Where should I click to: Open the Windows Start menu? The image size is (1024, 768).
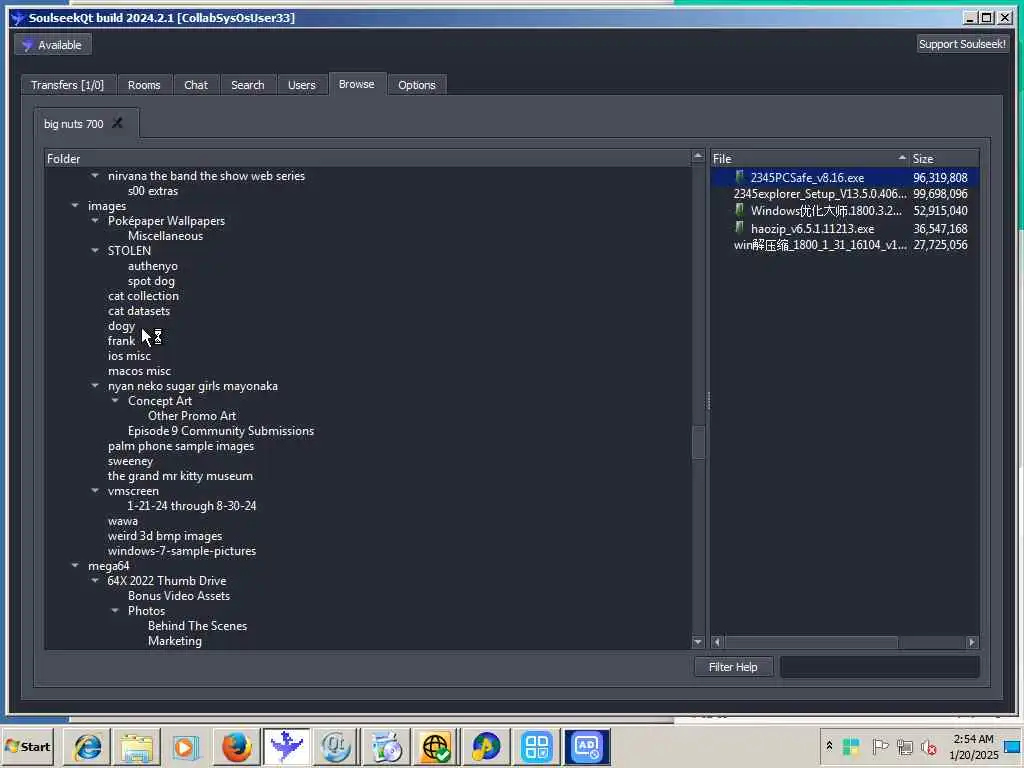point(28,746)
